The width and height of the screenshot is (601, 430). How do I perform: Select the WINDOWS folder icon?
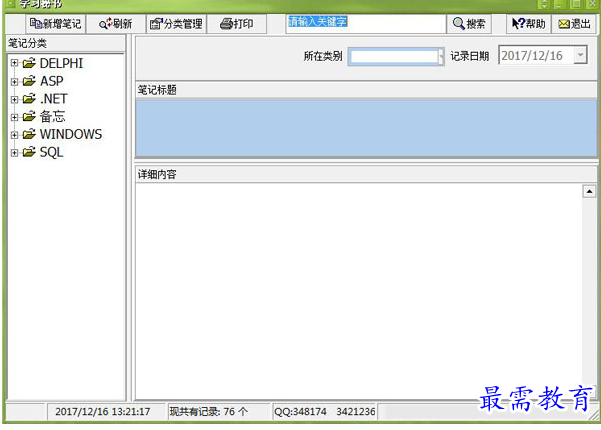pyautogui.click(x=29, y=134)
